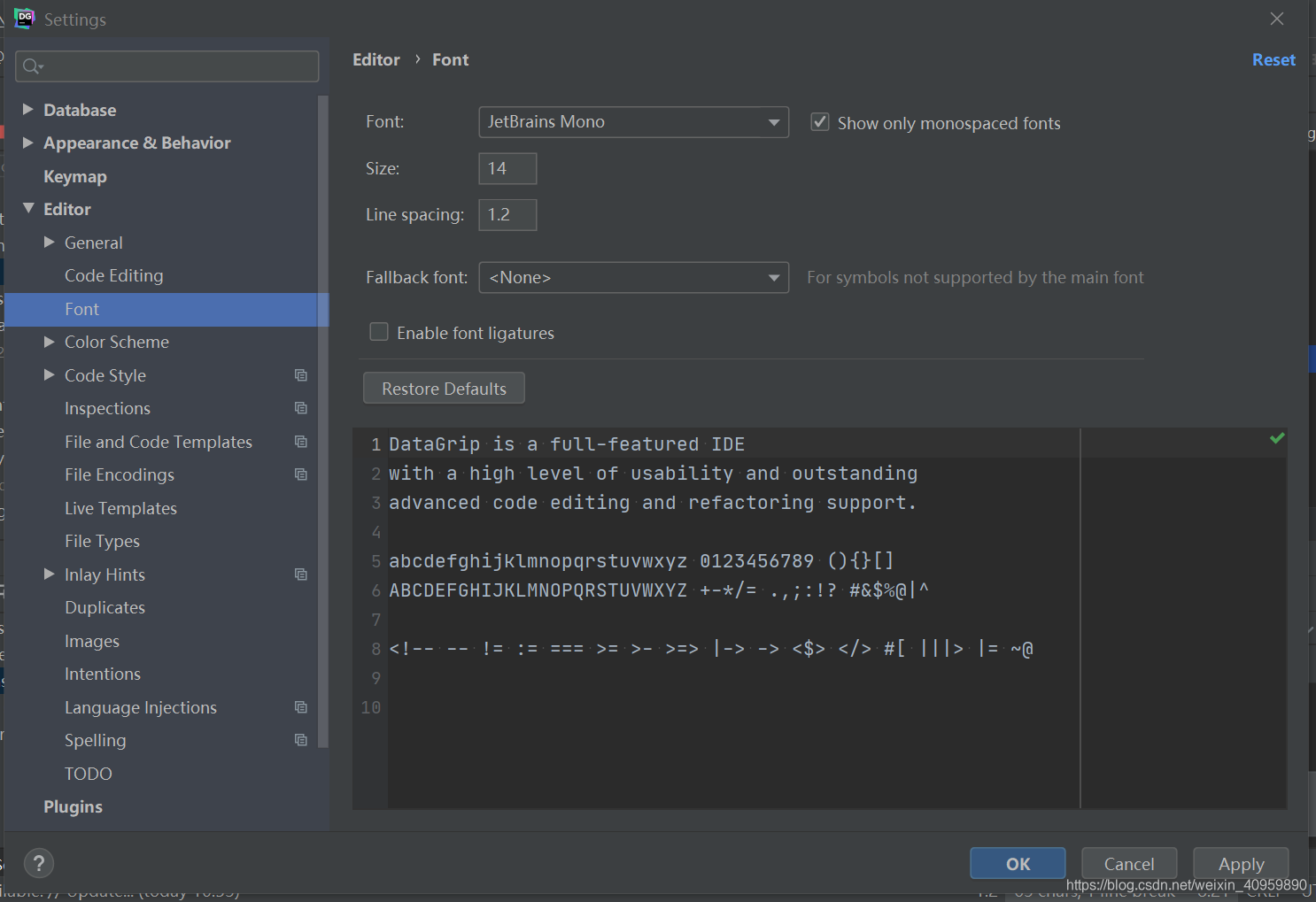Open the Fallback font dropdown
The height and width of the screenshot is (902, 1316).
pyautogui.click(x=633, y=278)
